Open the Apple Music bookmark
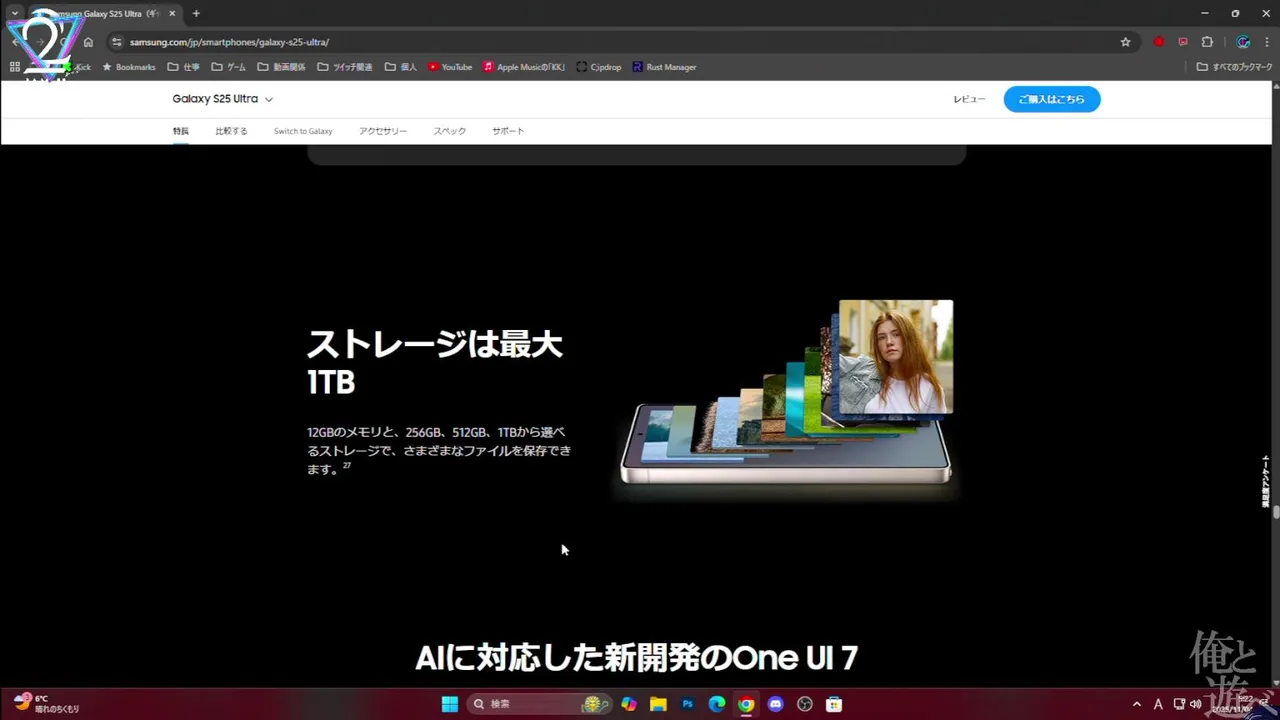 524,67
